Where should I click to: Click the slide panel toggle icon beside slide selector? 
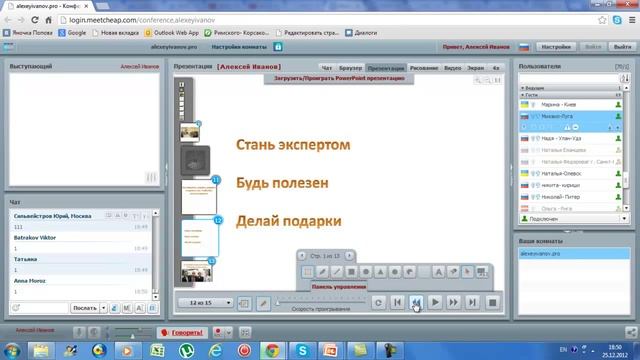click(244, 303)
